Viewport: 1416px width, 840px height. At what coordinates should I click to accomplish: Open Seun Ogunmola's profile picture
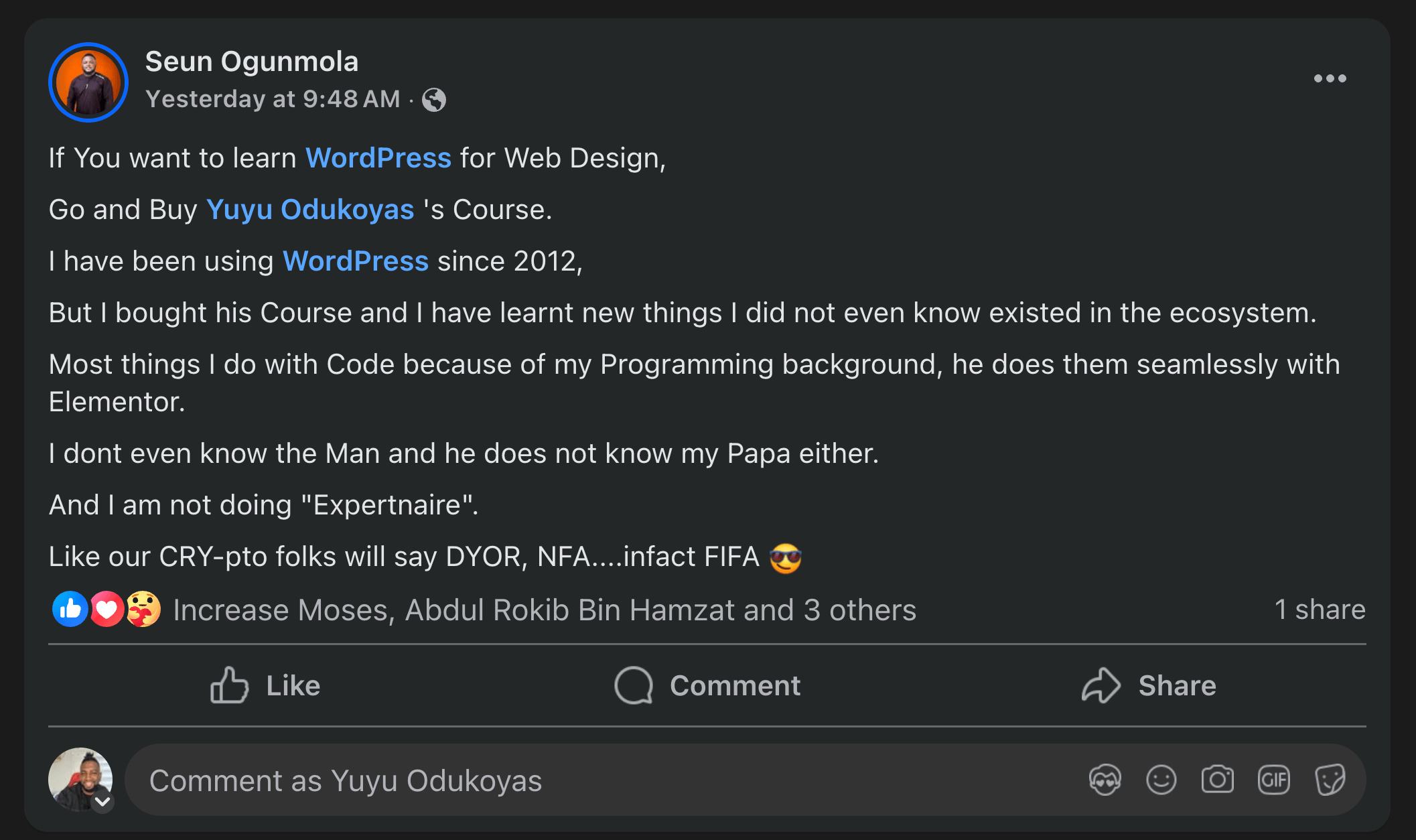click(x=88, y=82)
